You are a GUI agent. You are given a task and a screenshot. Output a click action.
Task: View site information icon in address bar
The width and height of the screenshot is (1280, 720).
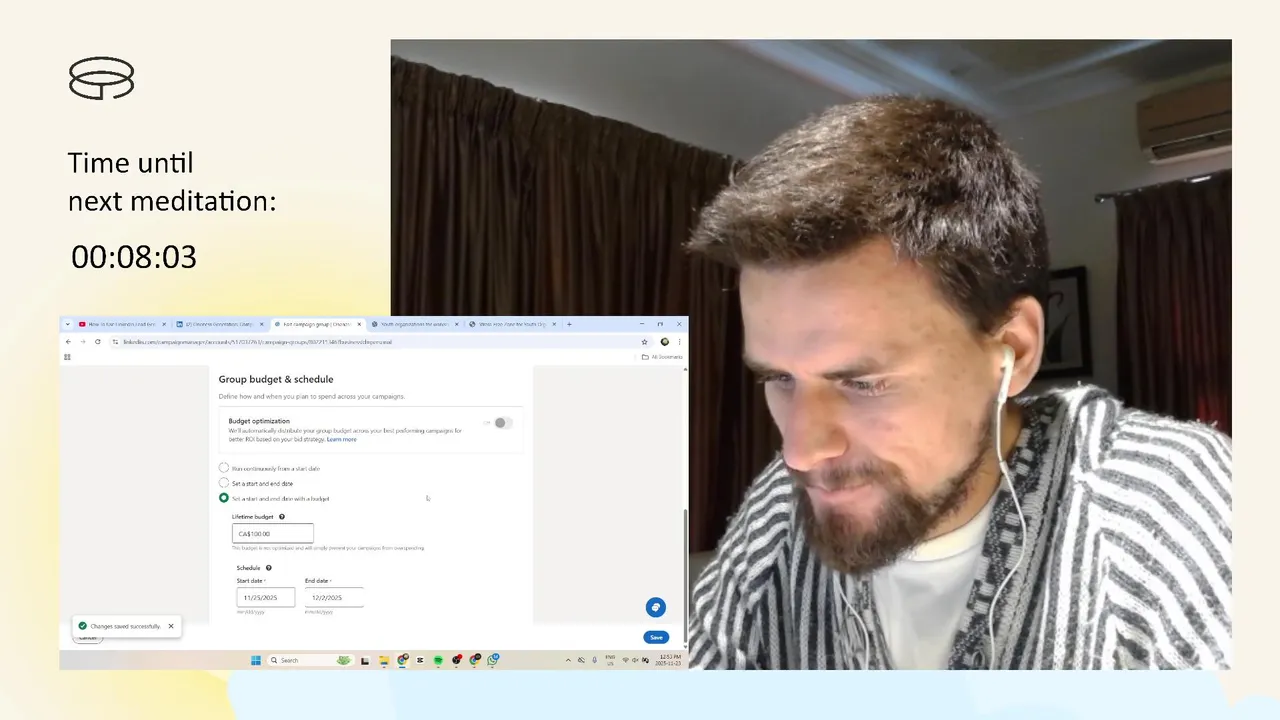coord(116,342)
